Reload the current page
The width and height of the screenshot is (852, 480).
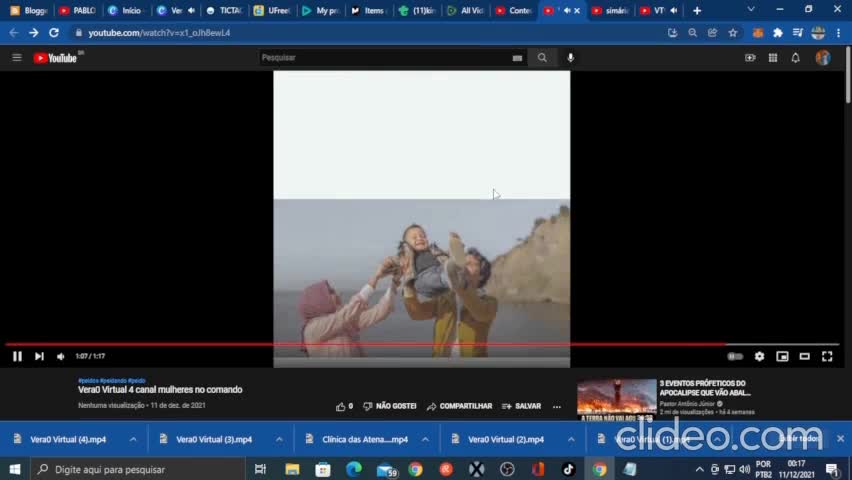(x=54, y=33)
